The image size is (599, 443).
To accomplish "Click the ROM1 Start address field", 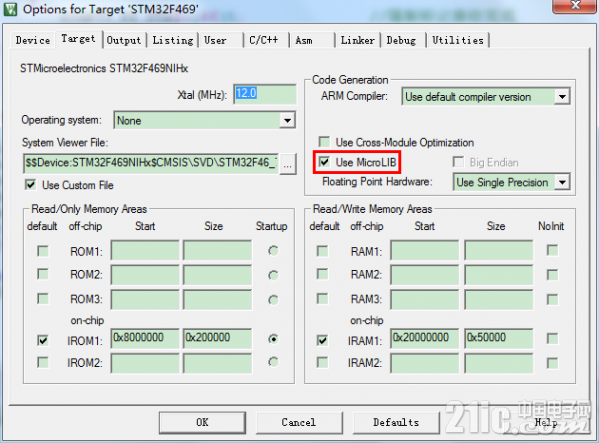I will click(145, 251).
